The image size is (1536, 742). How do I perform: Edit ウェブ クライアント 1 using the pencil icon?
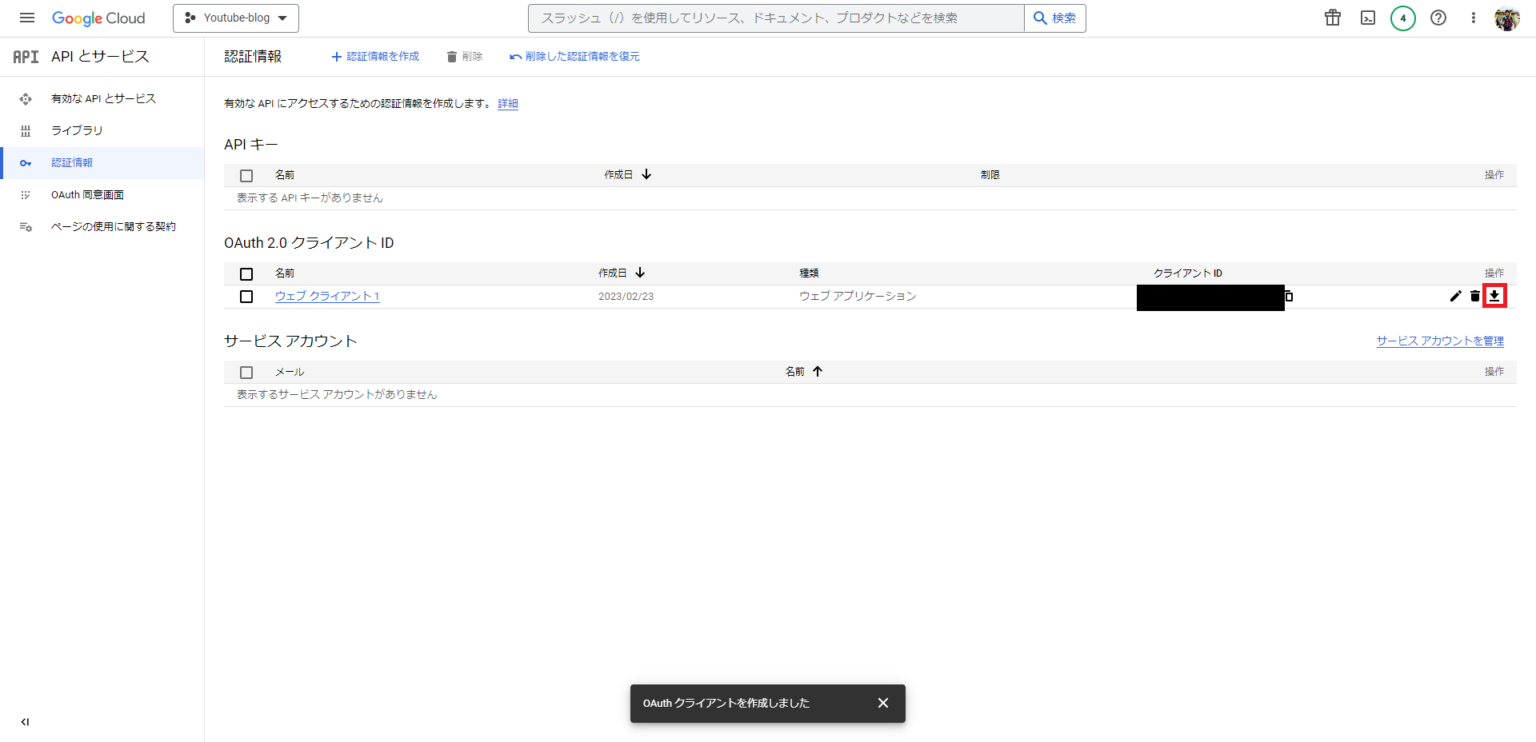tap(1455, 295)
